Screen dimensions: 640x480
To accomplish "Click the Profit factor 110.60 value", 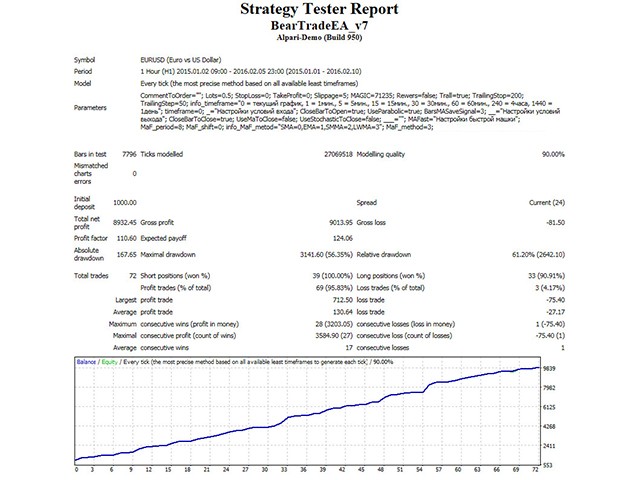I will (x=127, y=238).
